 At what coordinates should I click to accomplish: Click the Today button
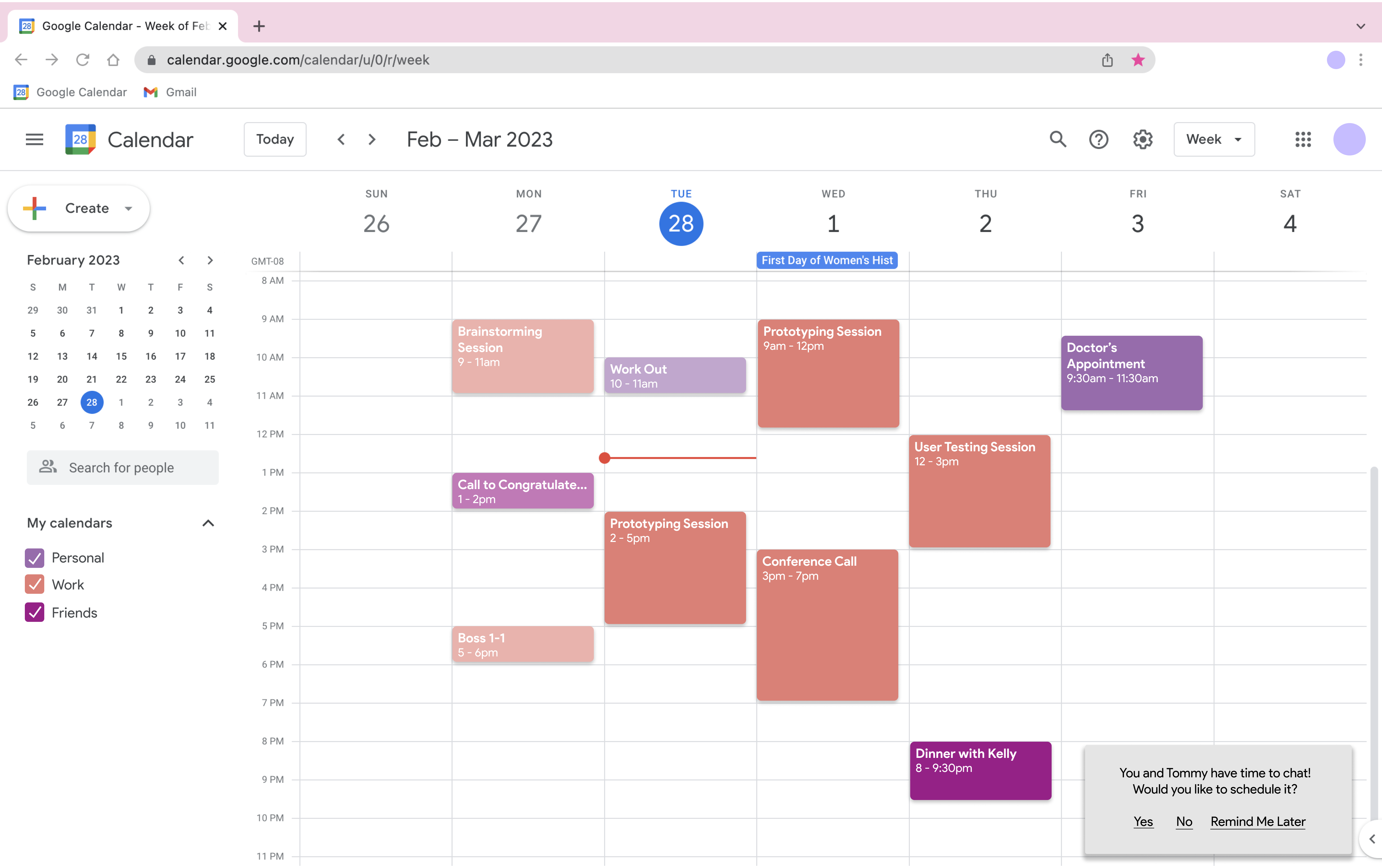point(275,140)
